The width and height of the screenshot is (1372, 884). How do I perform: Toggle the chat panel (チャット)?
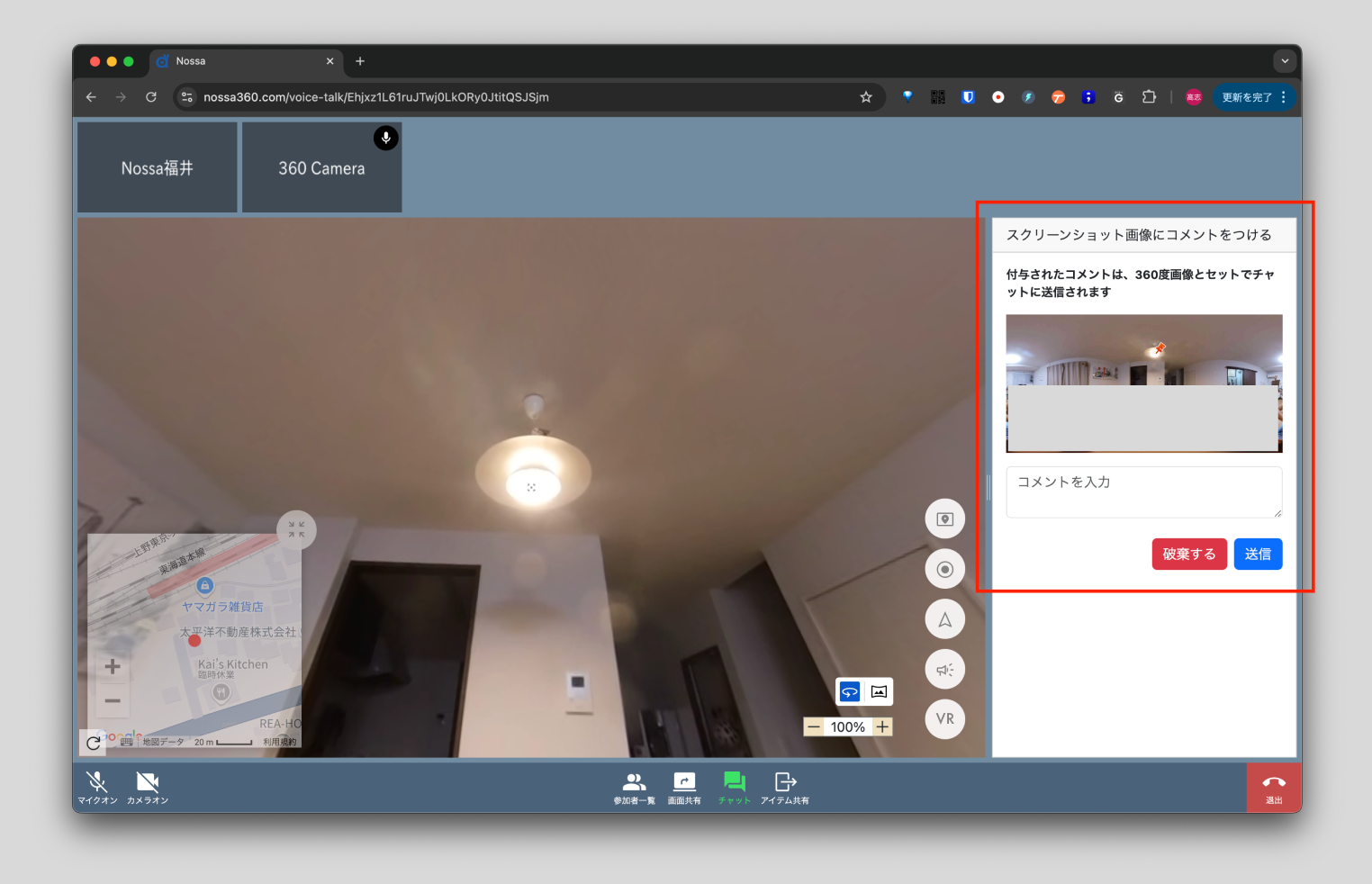point(735,788)
